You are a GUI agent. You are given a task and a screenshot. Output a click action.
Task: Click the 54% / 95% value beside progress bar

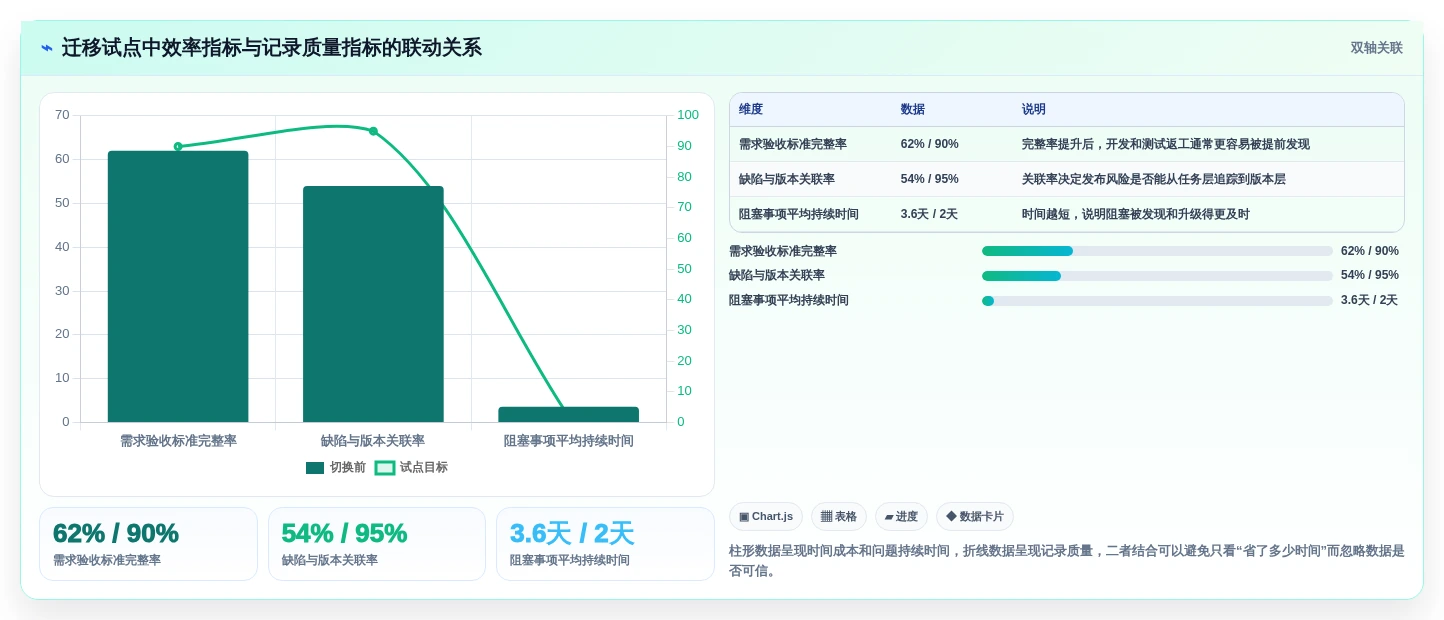(1370, 275)
